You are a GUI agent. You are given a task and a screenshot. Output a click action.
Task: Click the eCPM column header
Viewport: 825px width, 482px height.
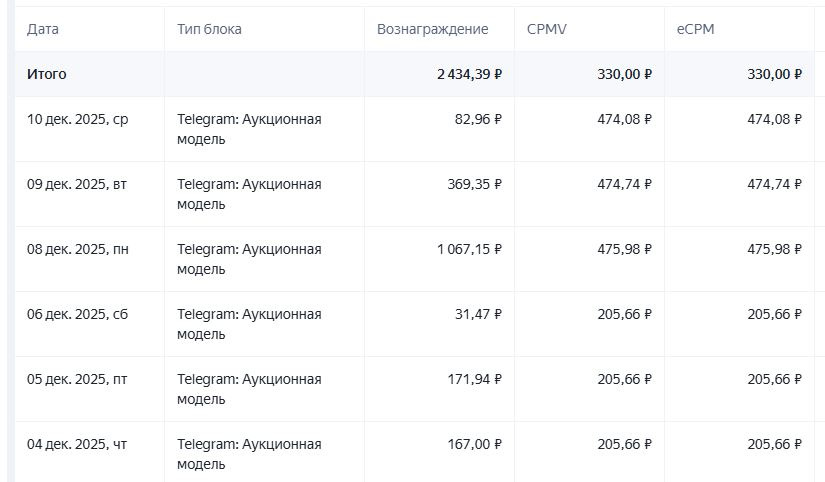tap(695, 30)
